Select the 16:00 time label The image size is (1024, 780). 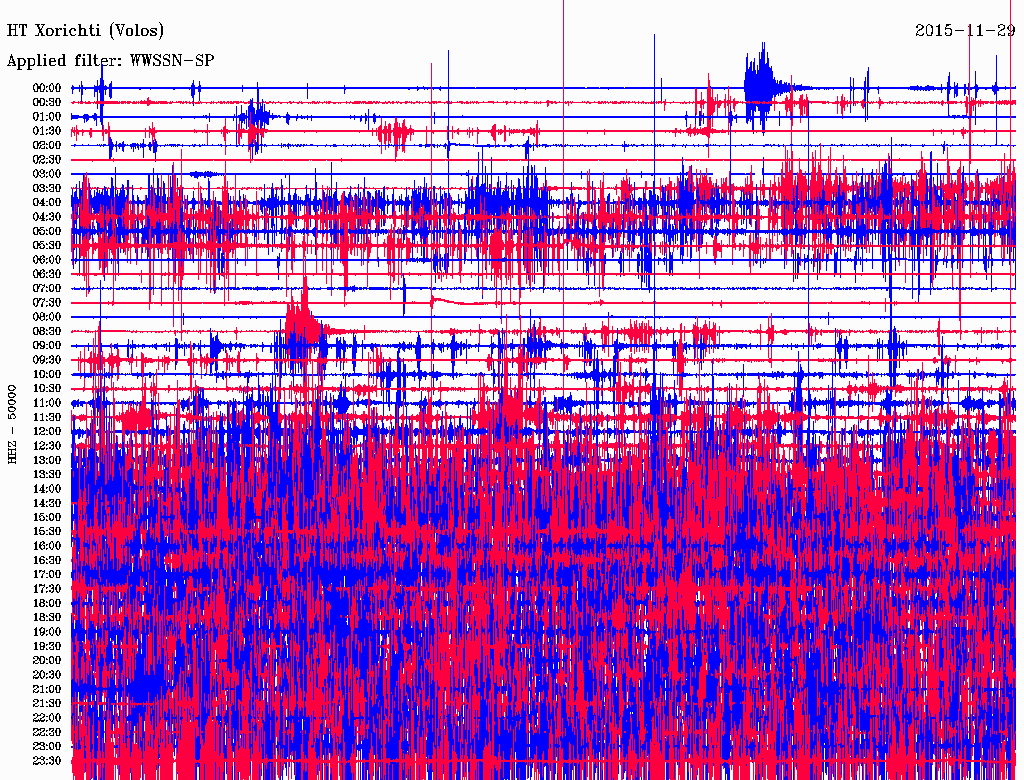47,546
